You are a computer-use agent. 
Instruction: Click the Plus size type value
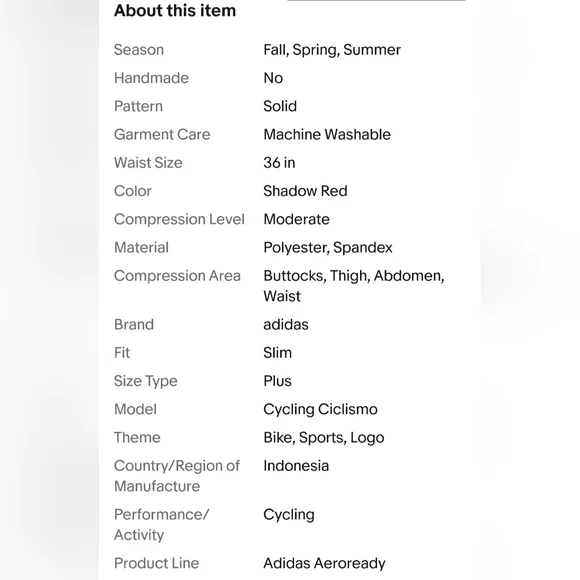[x=277, y=381]
